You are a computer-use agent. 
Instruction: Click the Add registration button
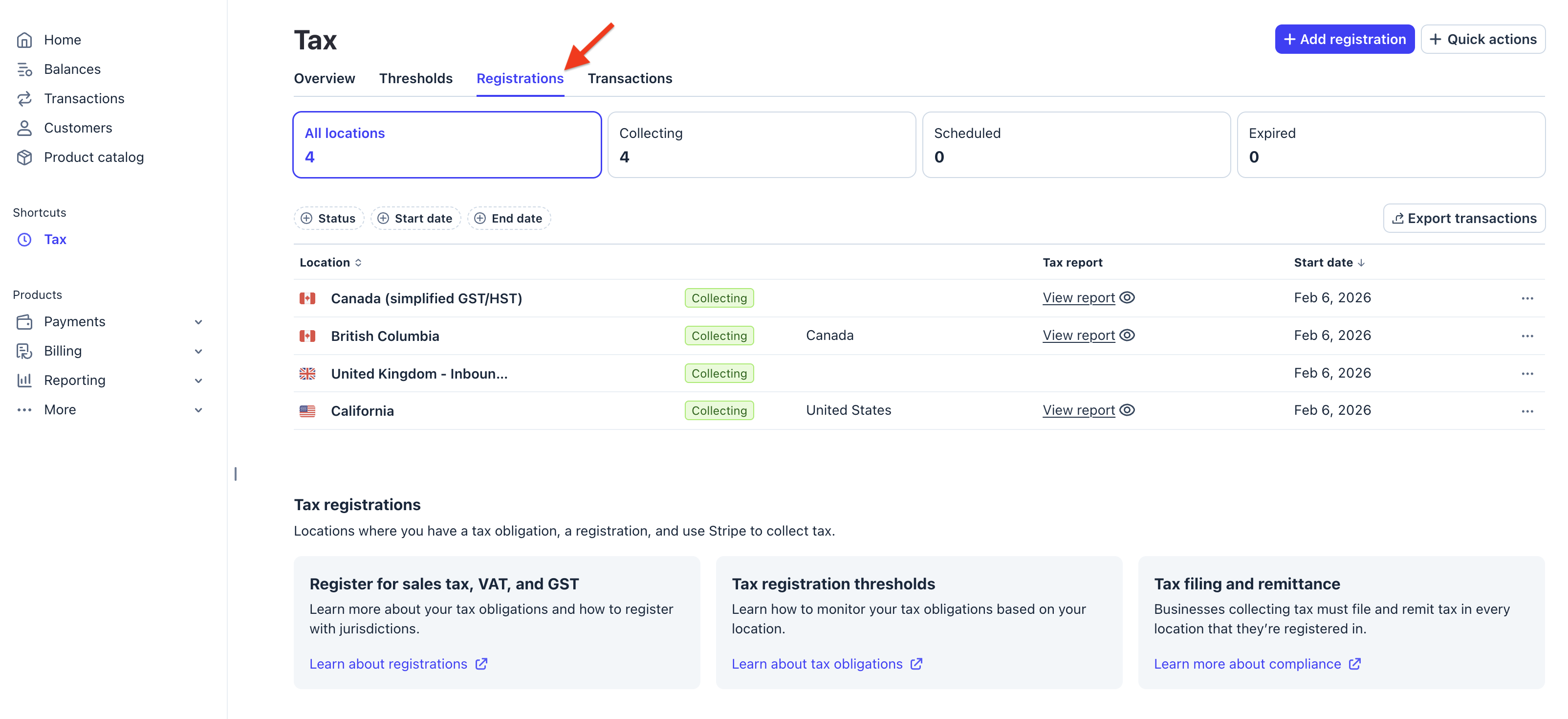1345,38
